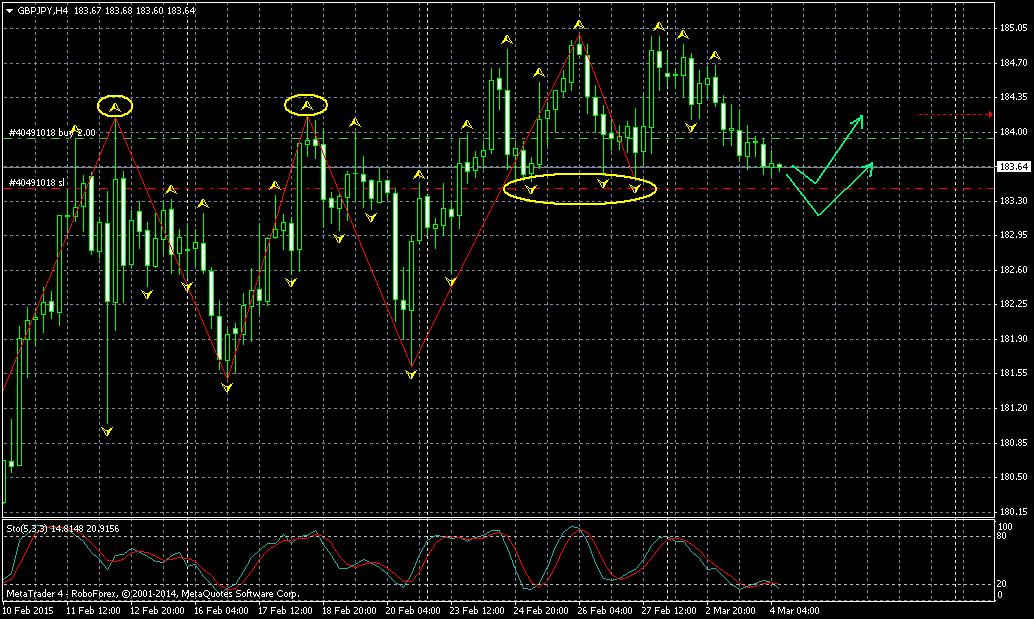Click the '26 Feb 04:00' time label
Image resolution: width=1034 pixels, height=619 pixels.
coord(605,610)
